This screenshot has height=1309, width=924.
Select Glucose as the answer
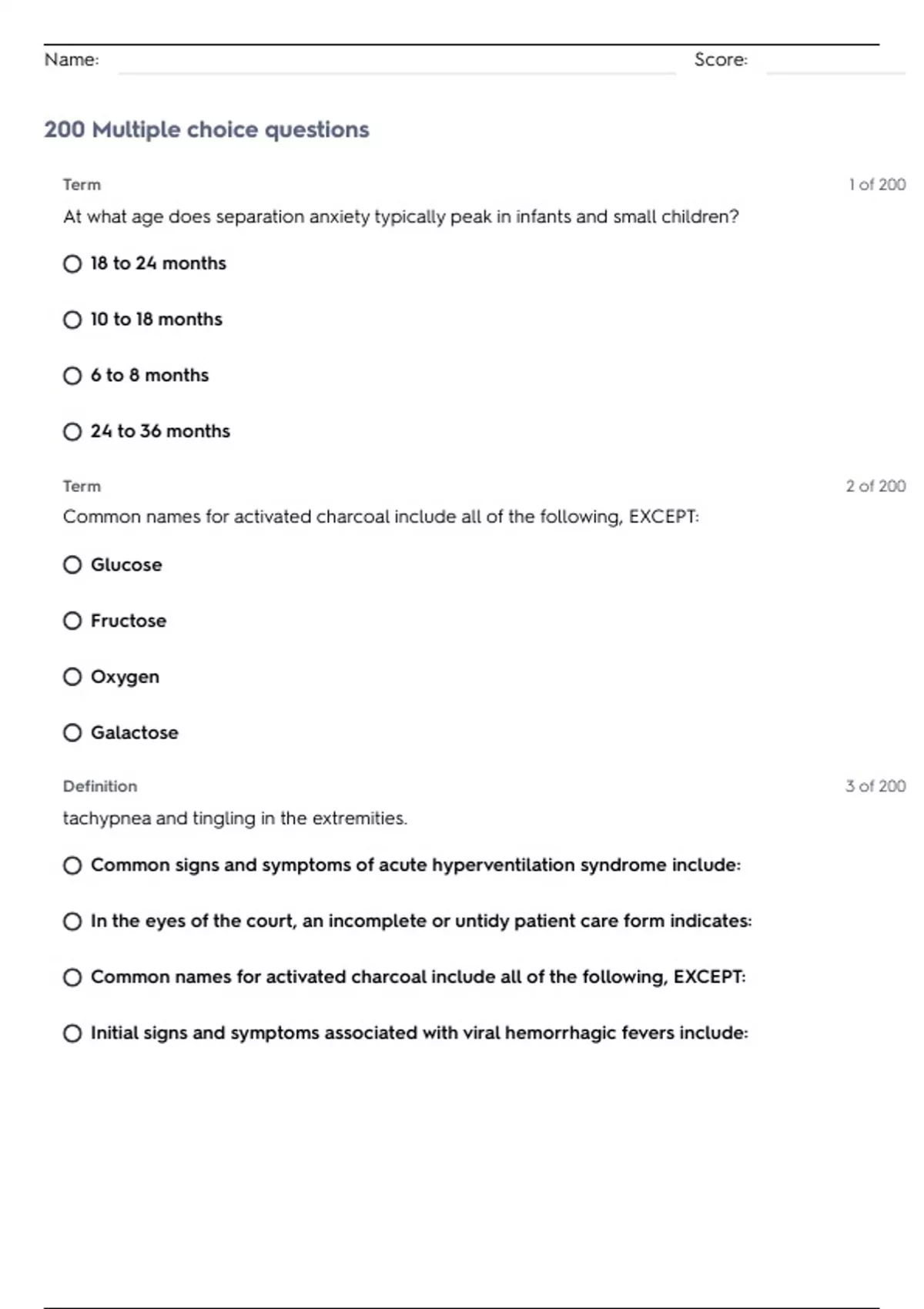click(x=72, y=565)
